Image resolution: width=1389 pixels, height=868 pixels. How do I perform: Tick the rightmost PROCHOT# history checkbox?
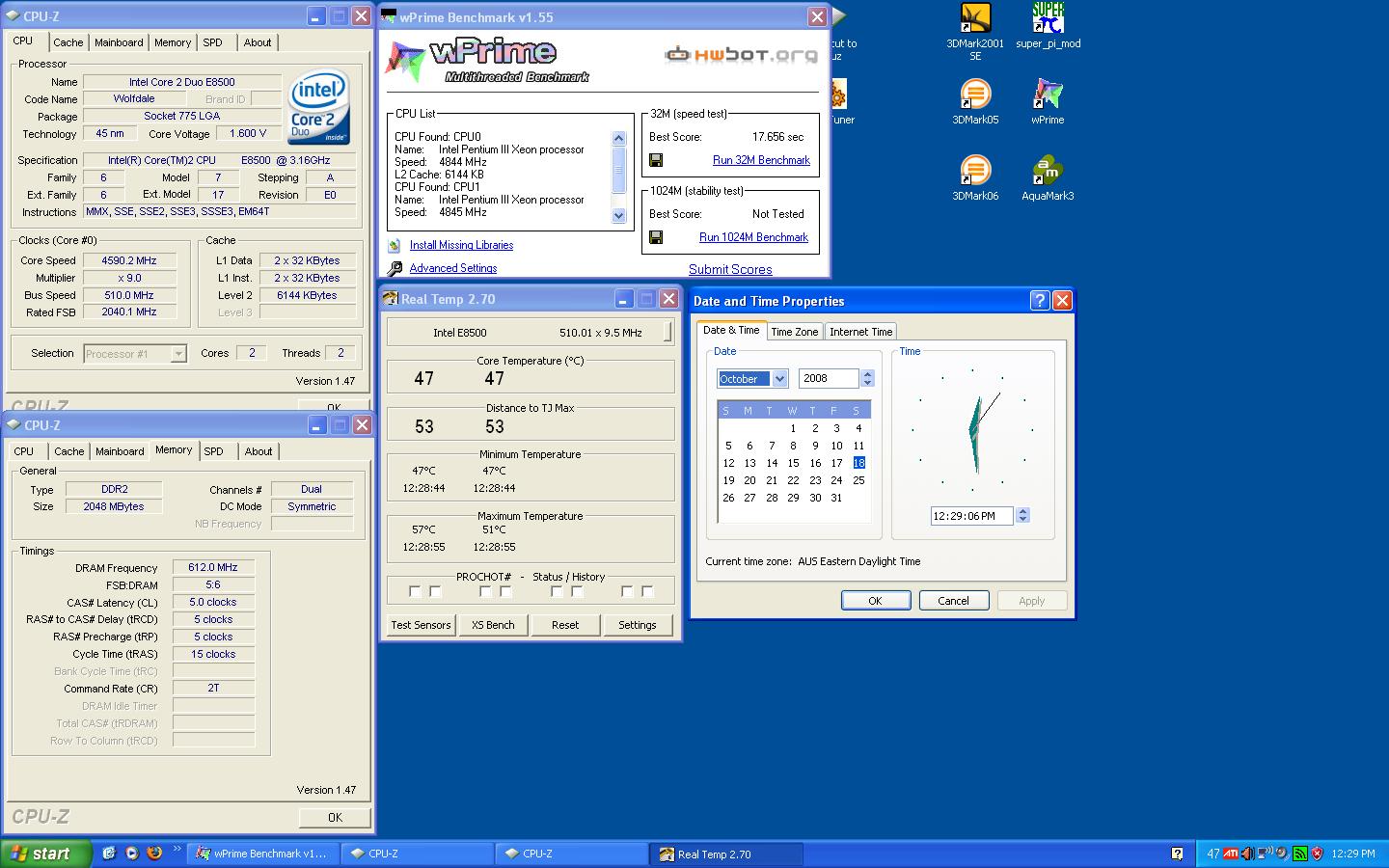[647, 591]
